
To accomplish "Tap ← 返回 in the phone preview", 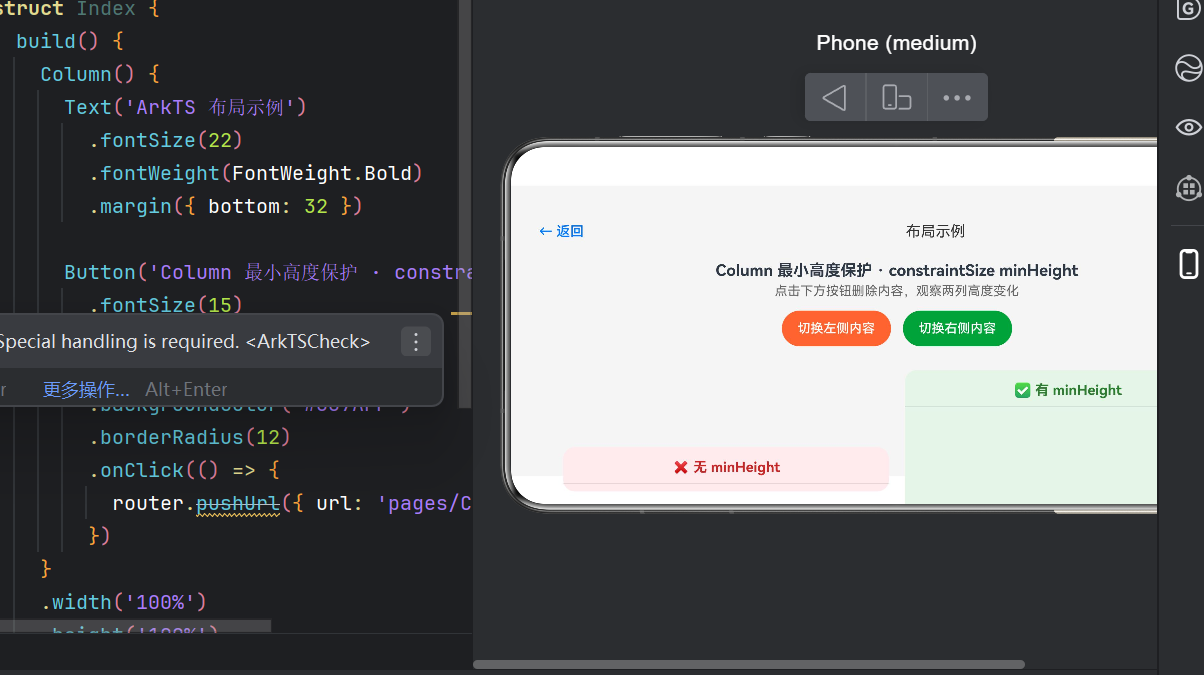I will [x=561, y=231].
